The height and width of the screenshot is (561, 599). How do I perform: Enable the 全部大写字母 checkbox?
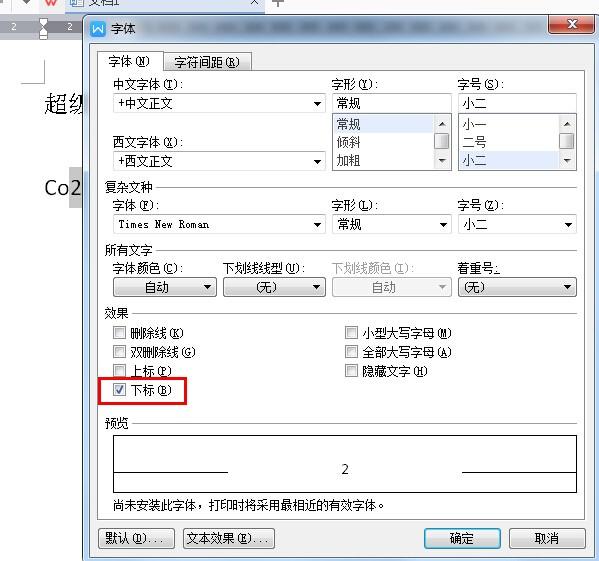pos(351,351)
